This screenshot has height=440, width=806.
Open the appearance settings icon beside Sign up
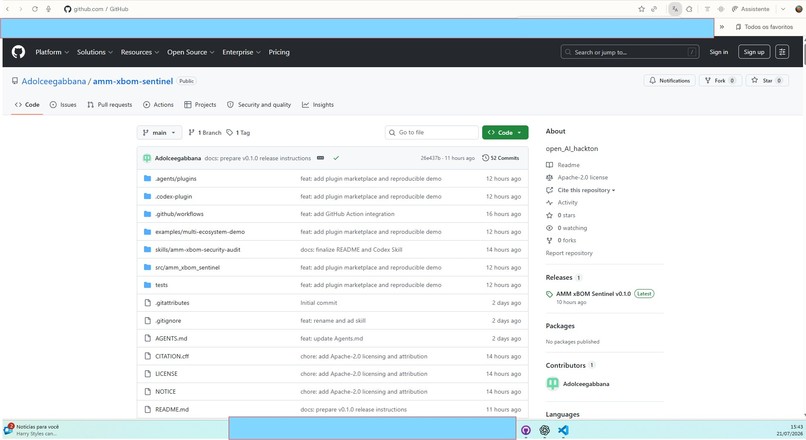[x=782, y=52]
